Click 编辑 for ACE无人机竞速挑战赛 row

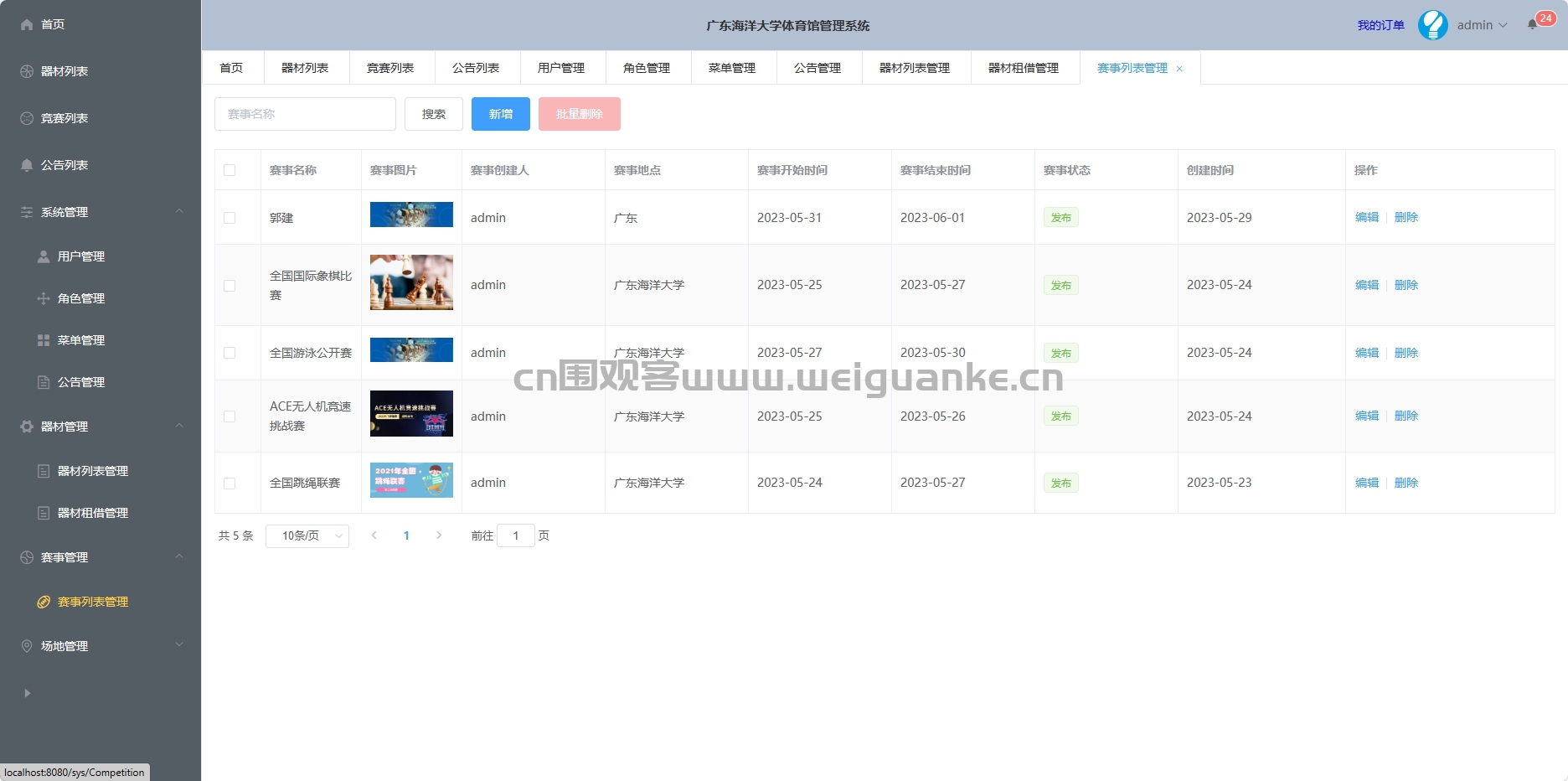tap(1367, 416)
